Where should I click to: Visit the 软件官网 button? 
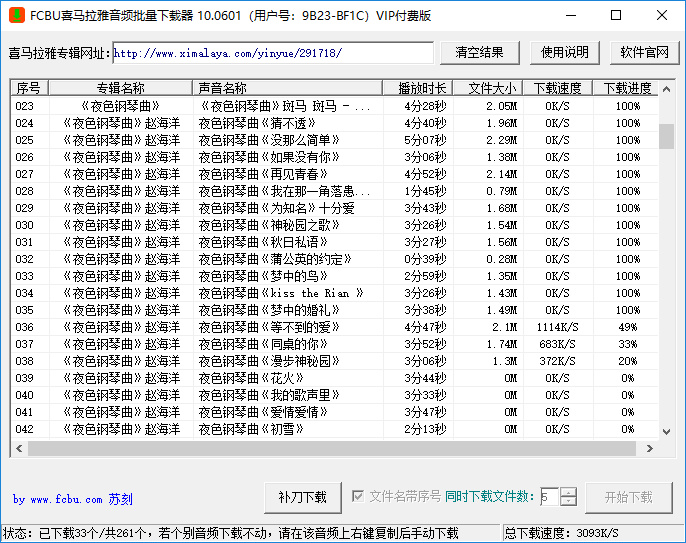(644, 53)
